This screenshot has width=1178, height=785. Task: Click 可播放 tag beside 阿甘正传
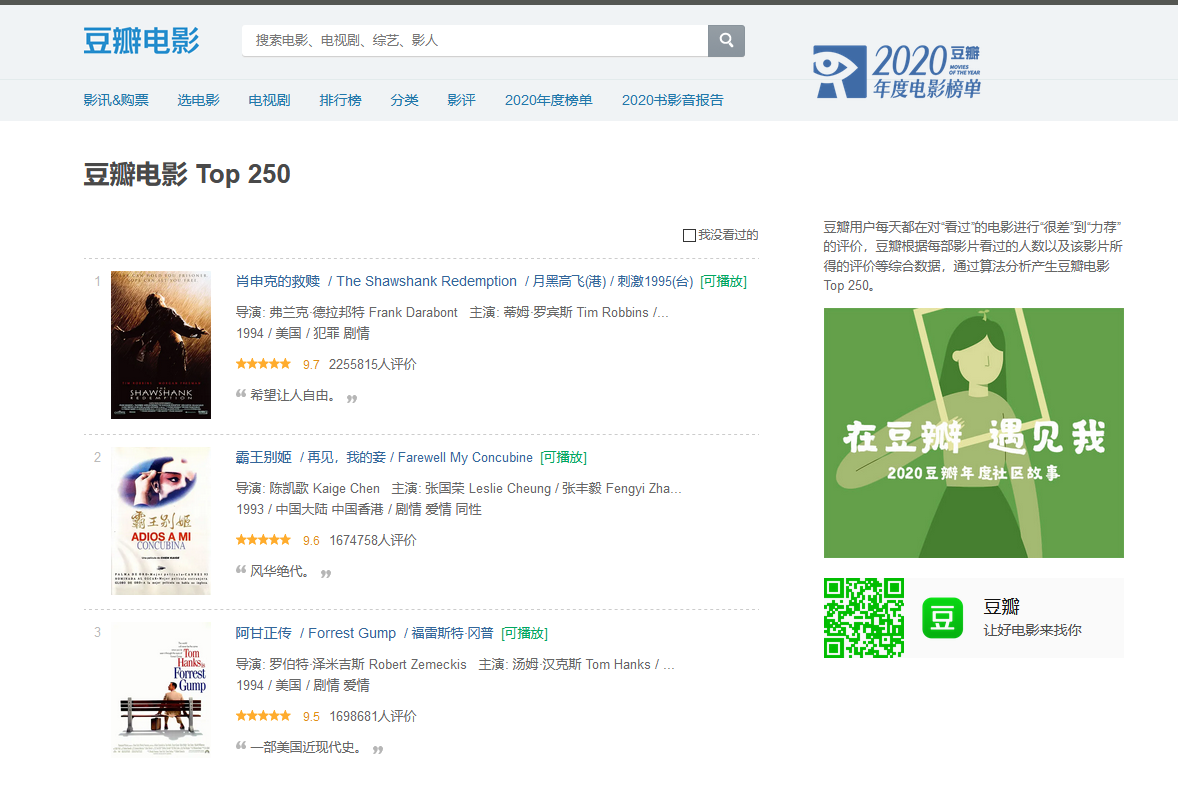pos(524,633)
